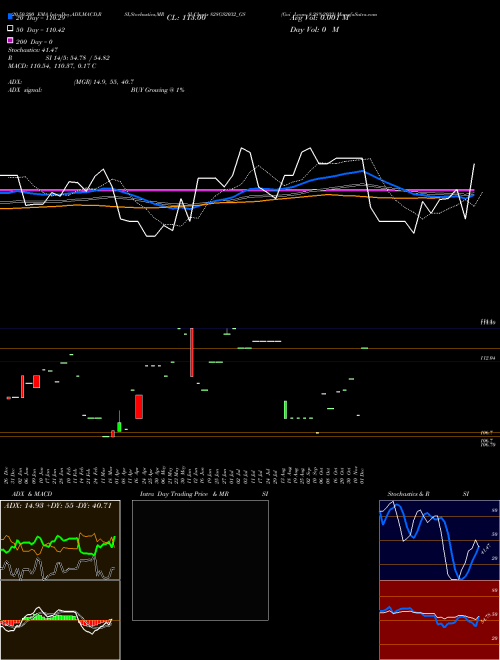Screen dimensions: 500x660
Task: Select the '200 Day - 0' label
Action: 35,42
